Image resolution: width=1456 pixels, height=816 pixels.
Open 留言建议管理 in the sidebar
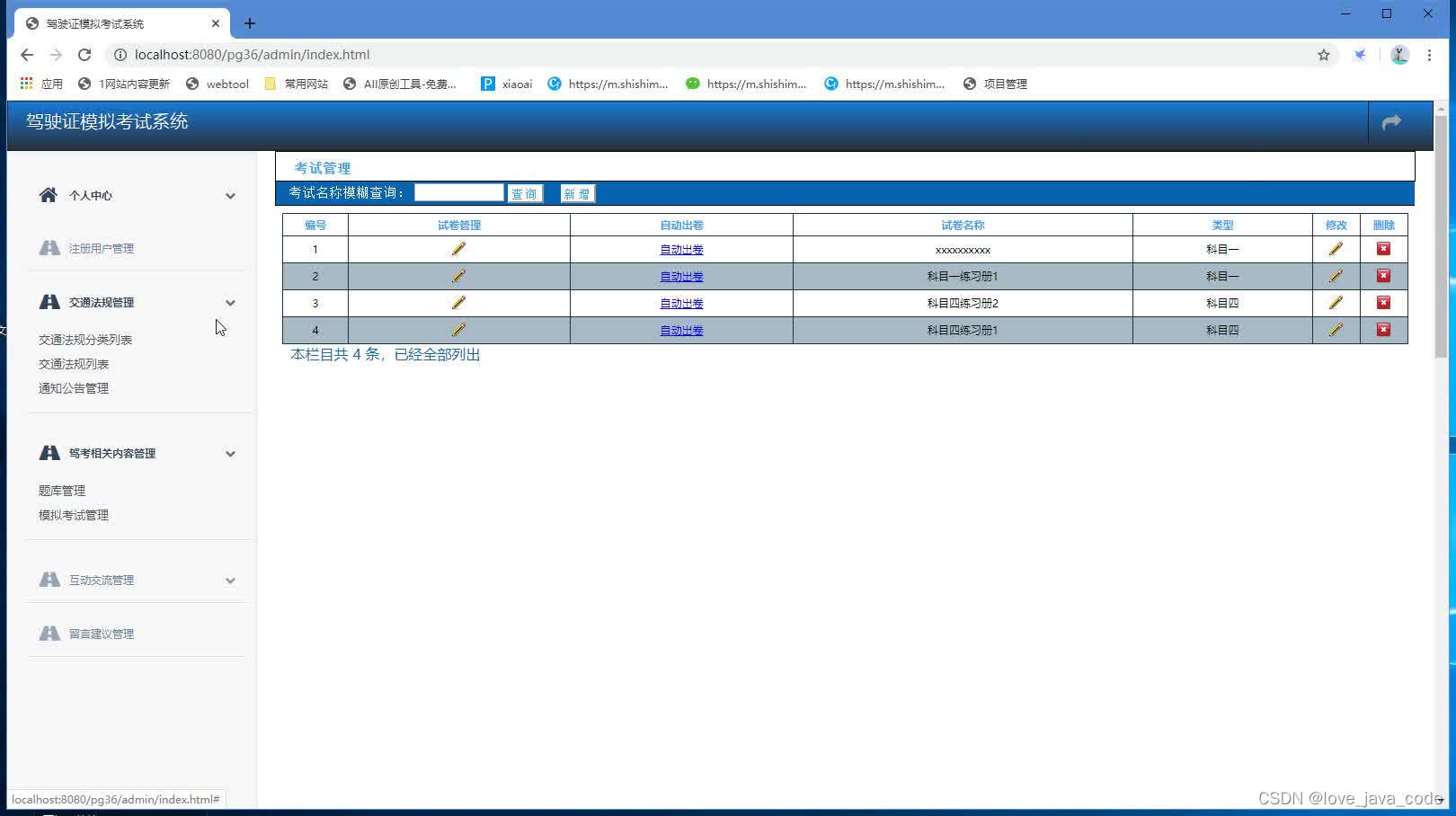pyautogui.click(x=102, y=634)
